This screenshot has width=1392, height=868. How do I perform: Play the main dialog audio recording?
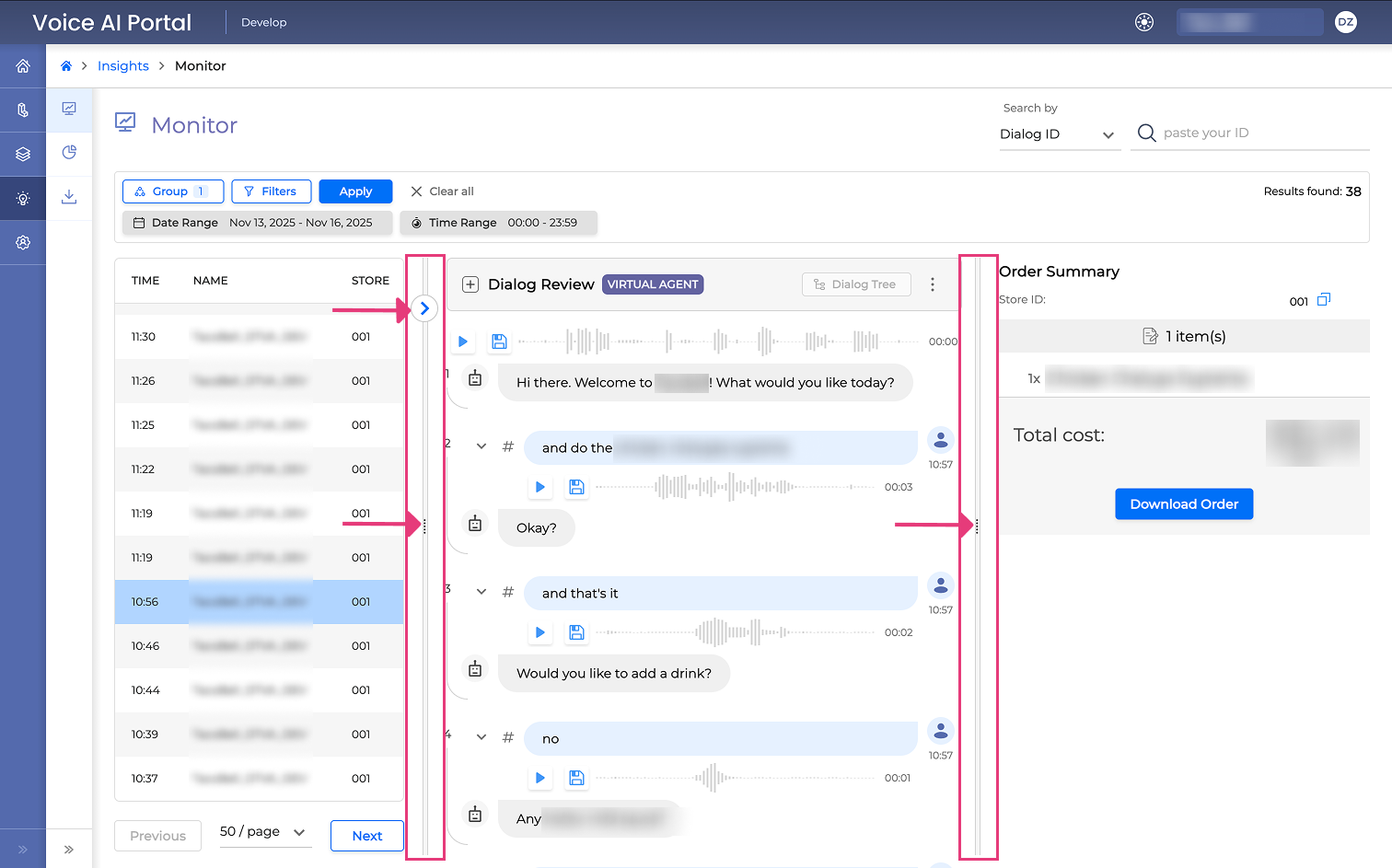[x=463, y=341]
